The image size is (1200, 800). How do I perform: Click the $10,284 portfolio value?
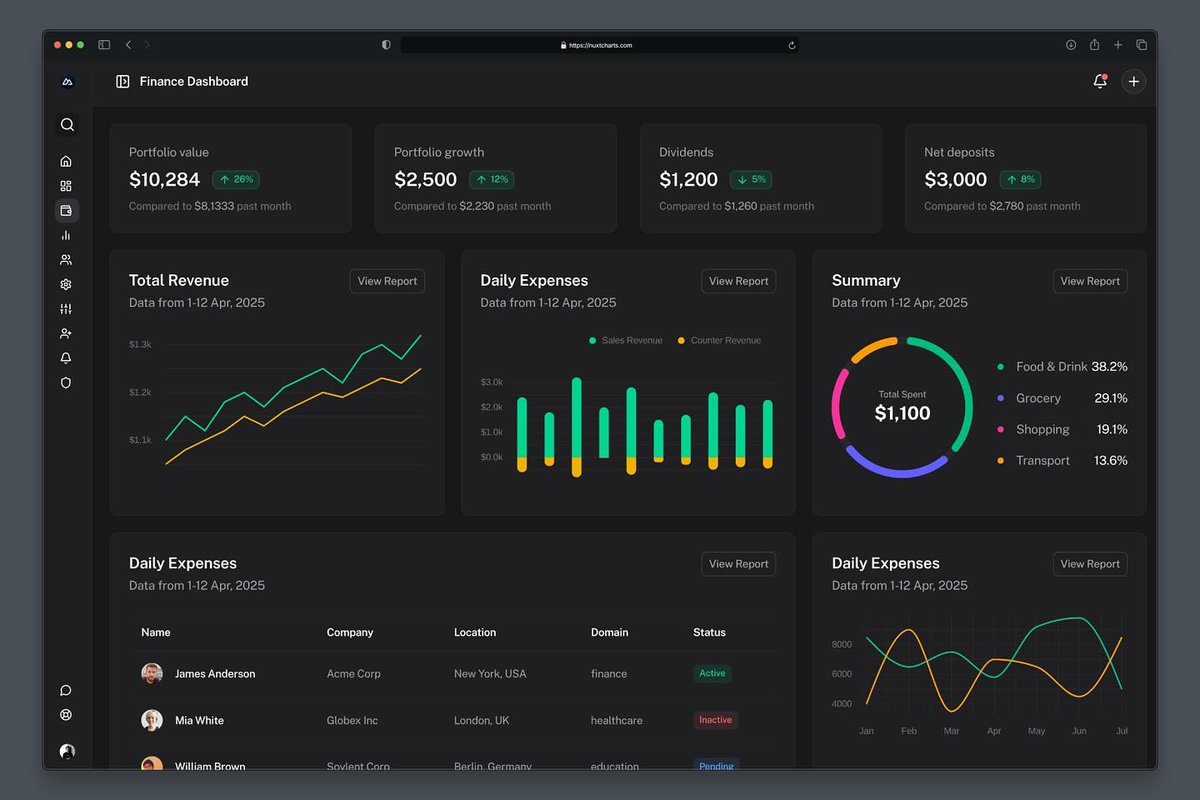point(165,180)
